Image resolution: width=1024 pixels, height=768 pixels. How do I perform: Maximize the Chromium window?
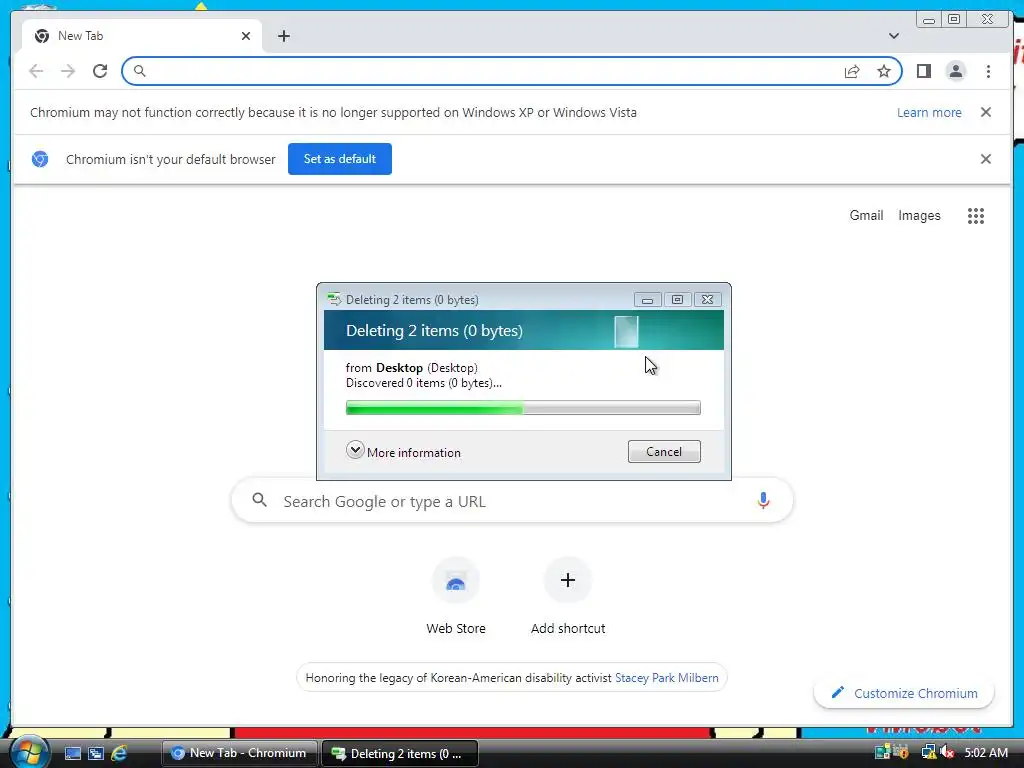point(954,20)
